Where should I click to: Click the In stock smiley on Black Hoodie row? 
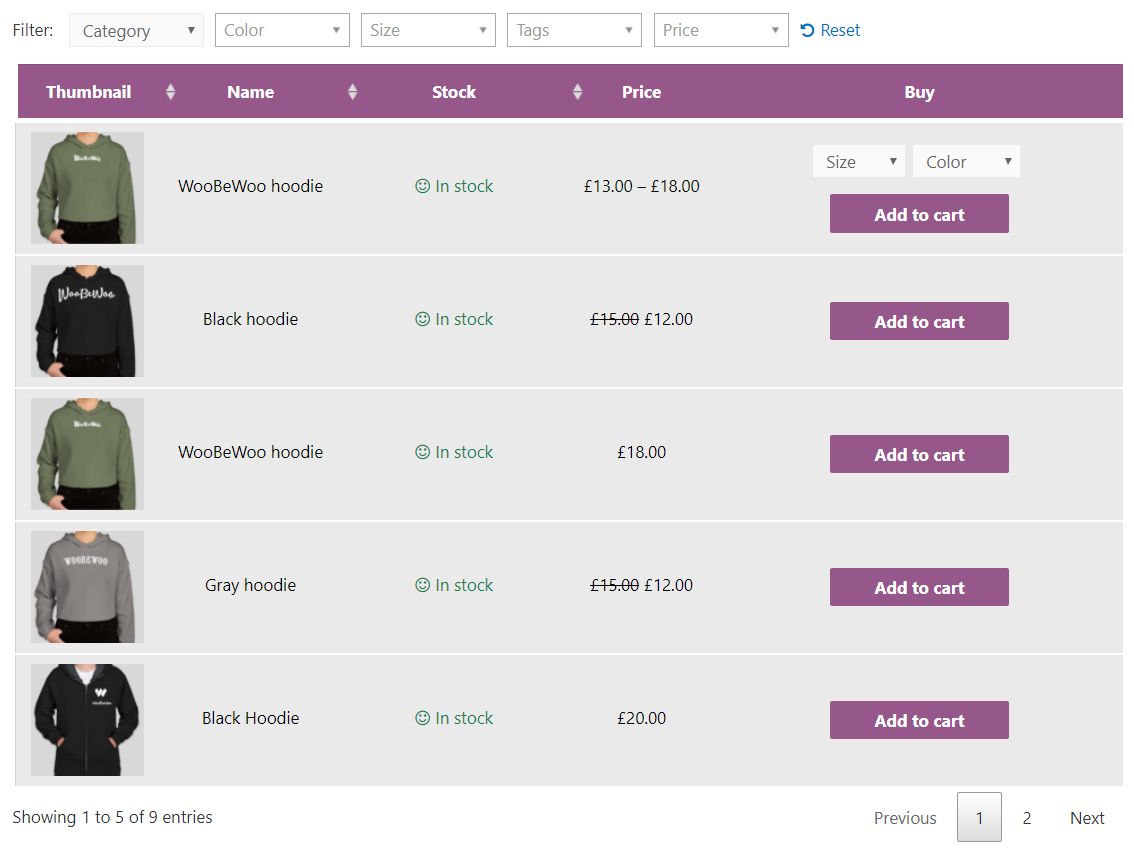(422, 718)
